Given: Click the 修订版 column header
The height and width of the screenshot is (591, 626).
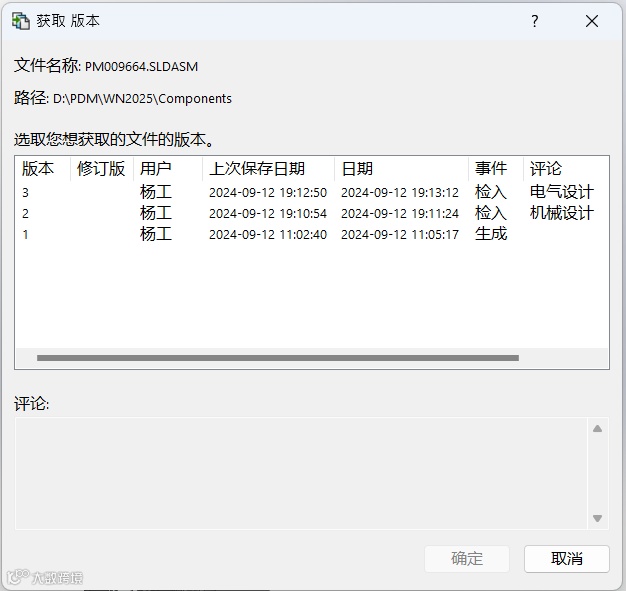Looking at the screenshot, I should tap(101, 169).
